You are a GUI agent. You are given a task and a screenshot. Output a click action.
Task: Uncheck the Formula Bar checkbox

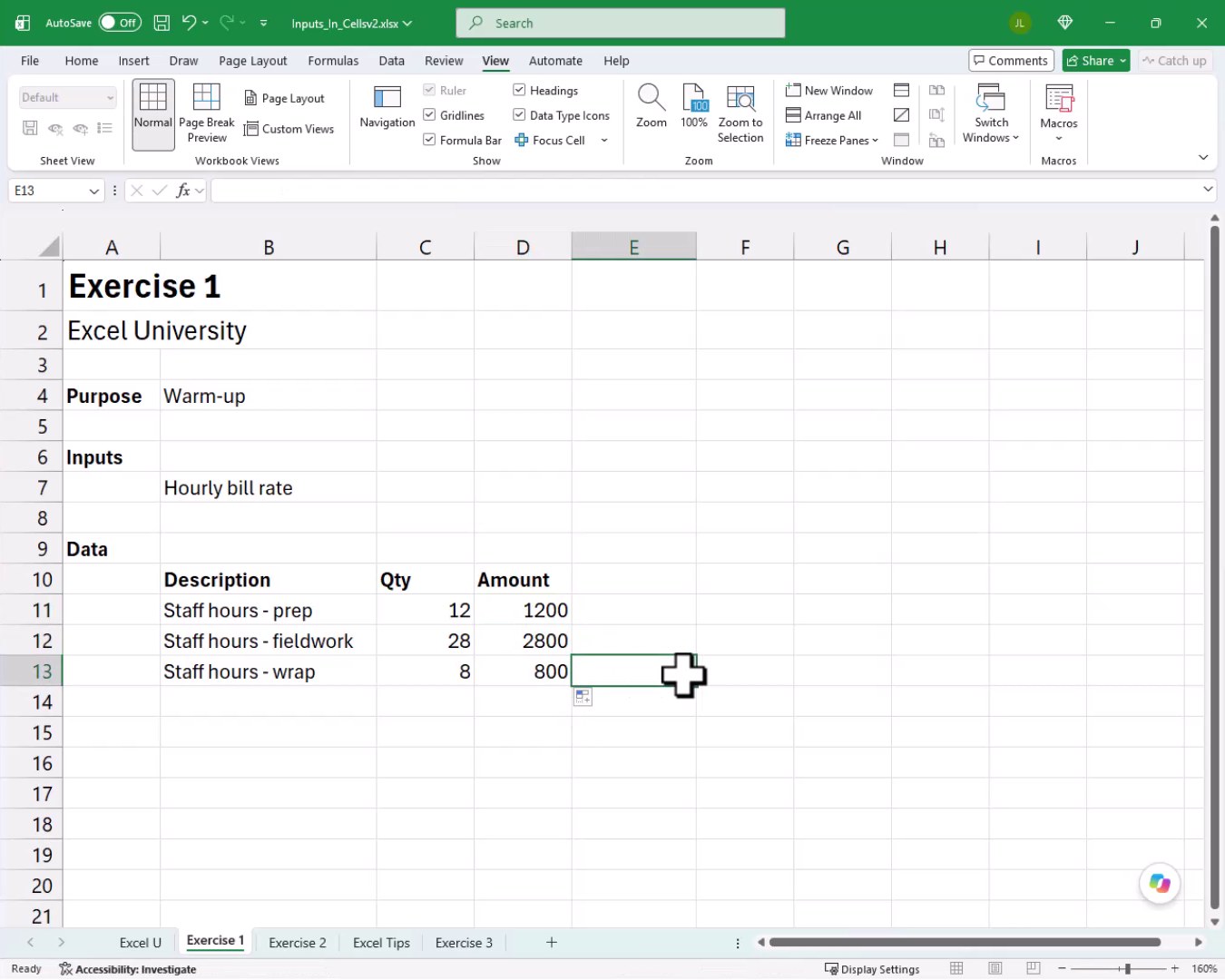[429, 140]
